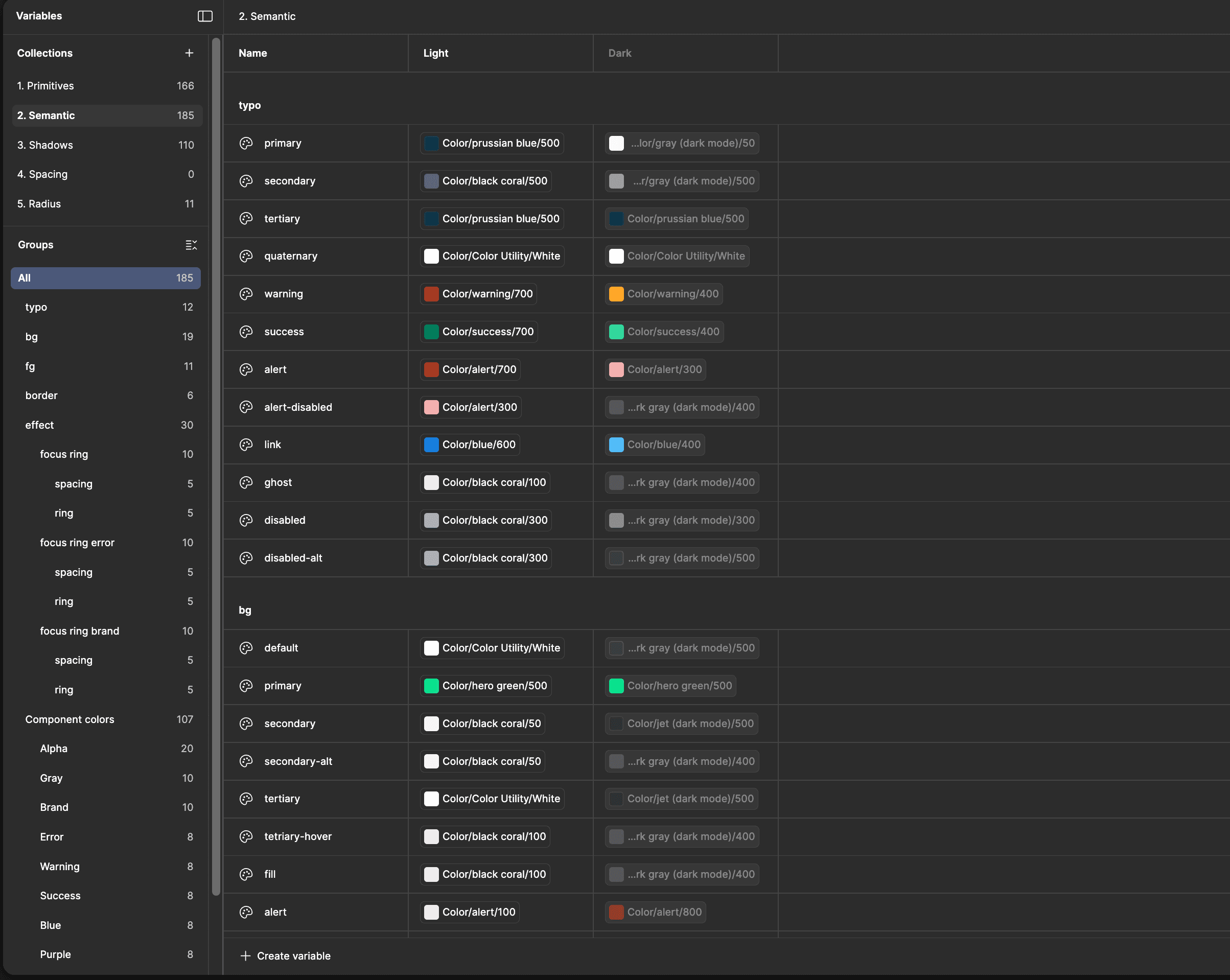Click the color palette icon beside ghost variable
1230x980 pixels.
tap(246, 482)
